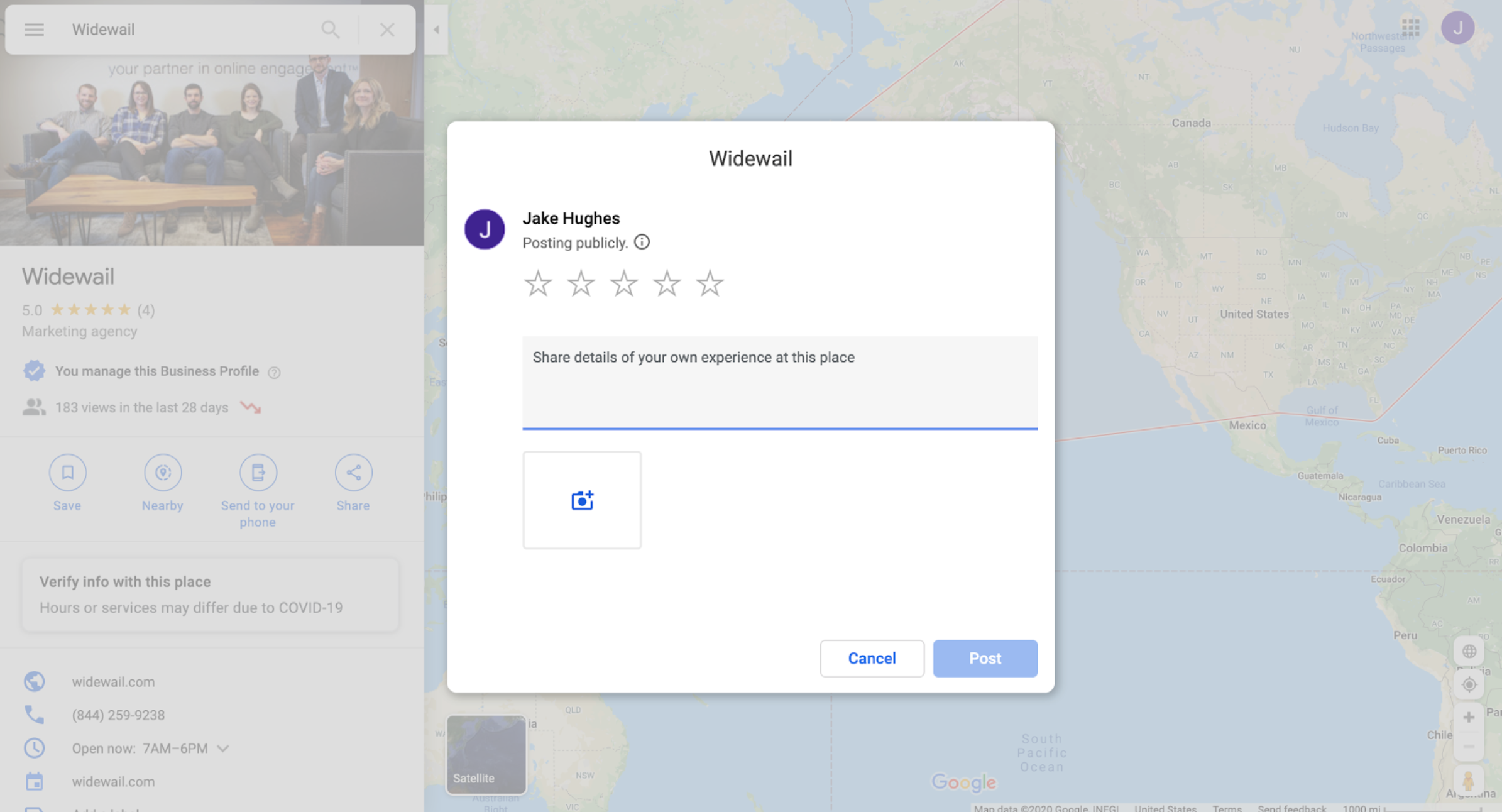Image resolution: width=1502 pixels, height=812 pixels.
Task: Click the Save bookmark icon
Action: (68, 473)
